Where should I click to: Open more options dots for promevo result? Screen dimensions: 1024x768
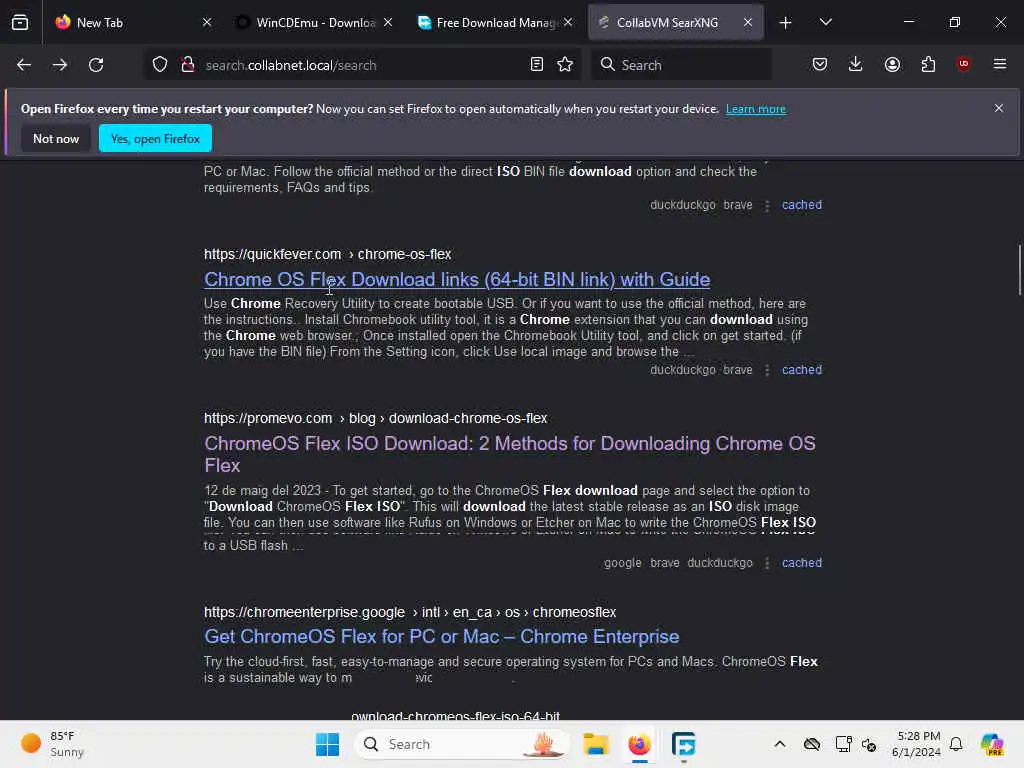[767, 564]
